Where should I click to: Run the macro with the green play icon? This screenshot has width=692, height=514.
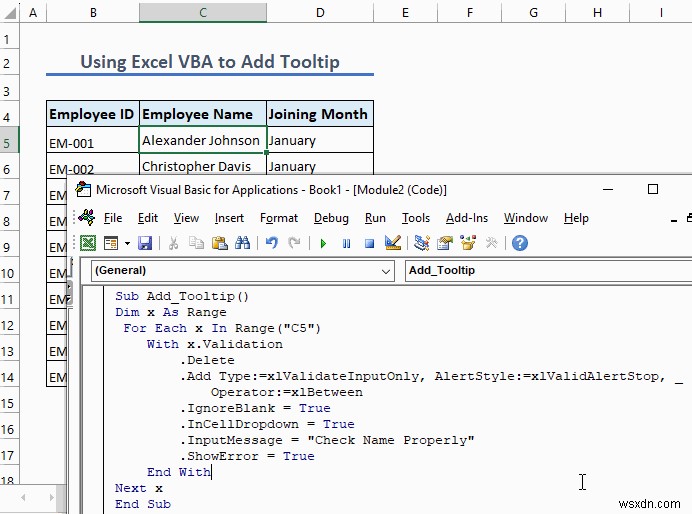323,243
